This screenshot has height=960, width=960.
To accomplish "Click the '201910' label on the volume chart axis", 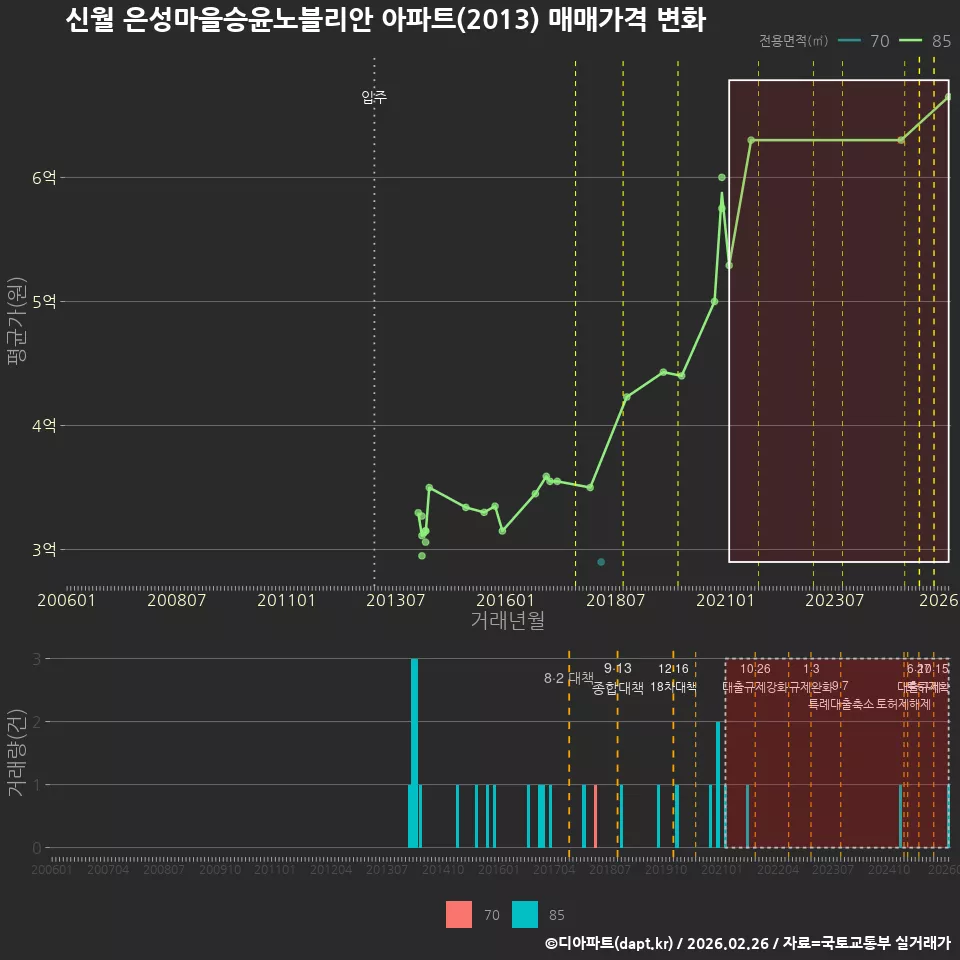I will coord(666,869).
